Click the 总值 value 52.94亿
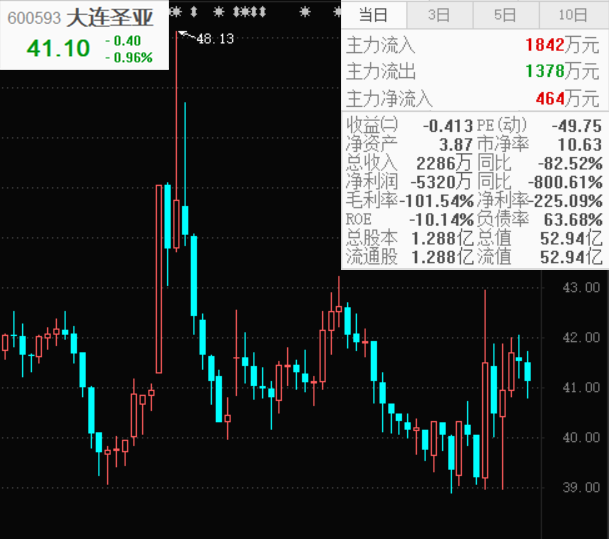 (x=571, y=238)
